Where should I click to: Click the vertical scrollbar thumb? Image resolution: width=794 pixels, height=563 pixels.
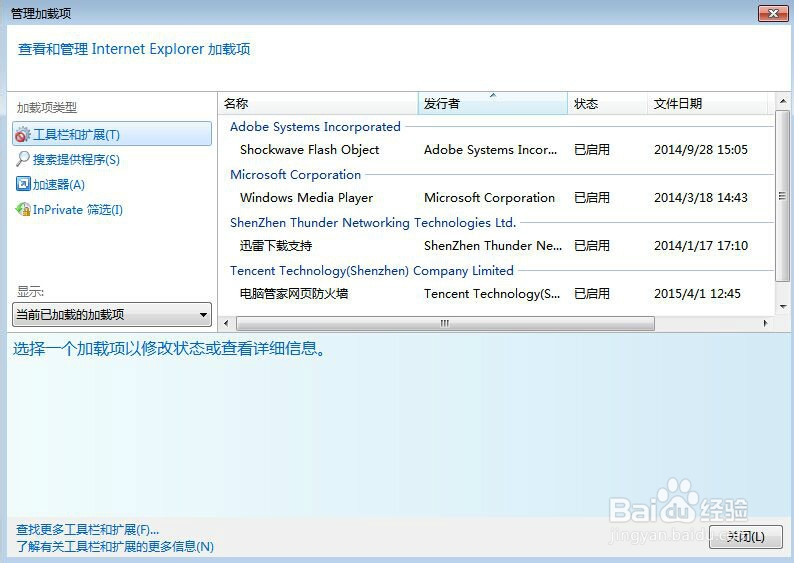click(783, 196)
